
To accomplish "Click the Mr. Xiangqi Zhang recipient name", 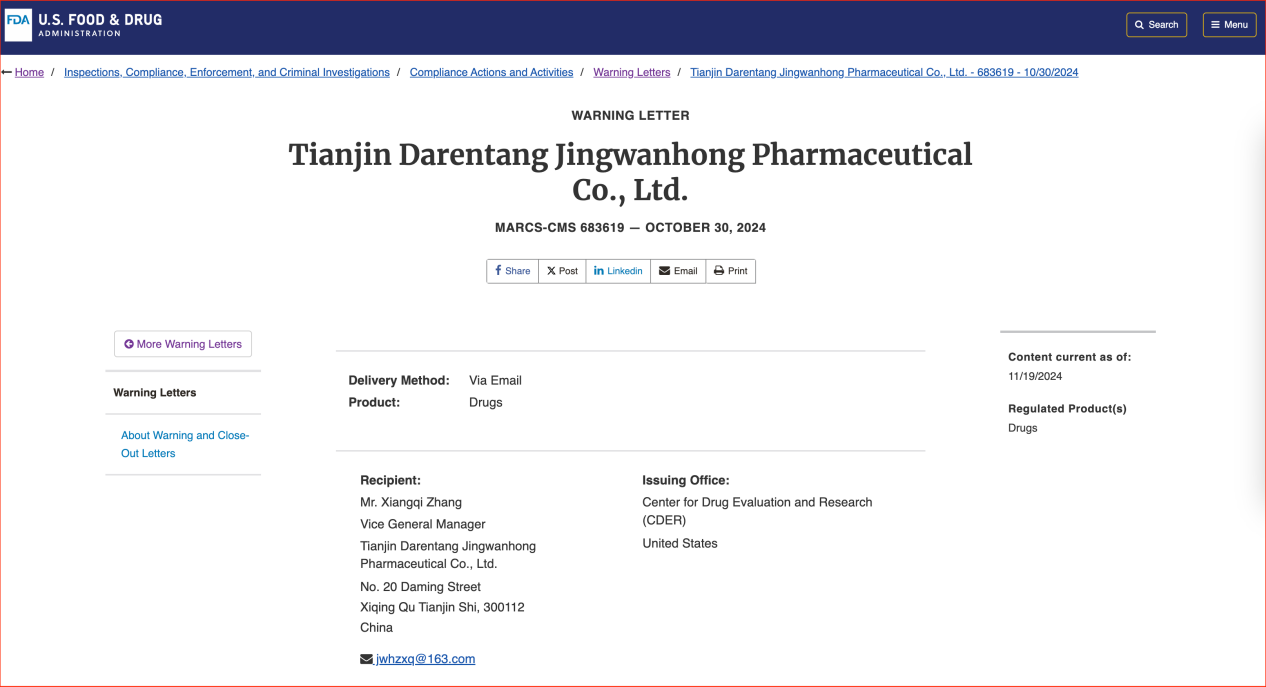I will click(x=411, y=502).
